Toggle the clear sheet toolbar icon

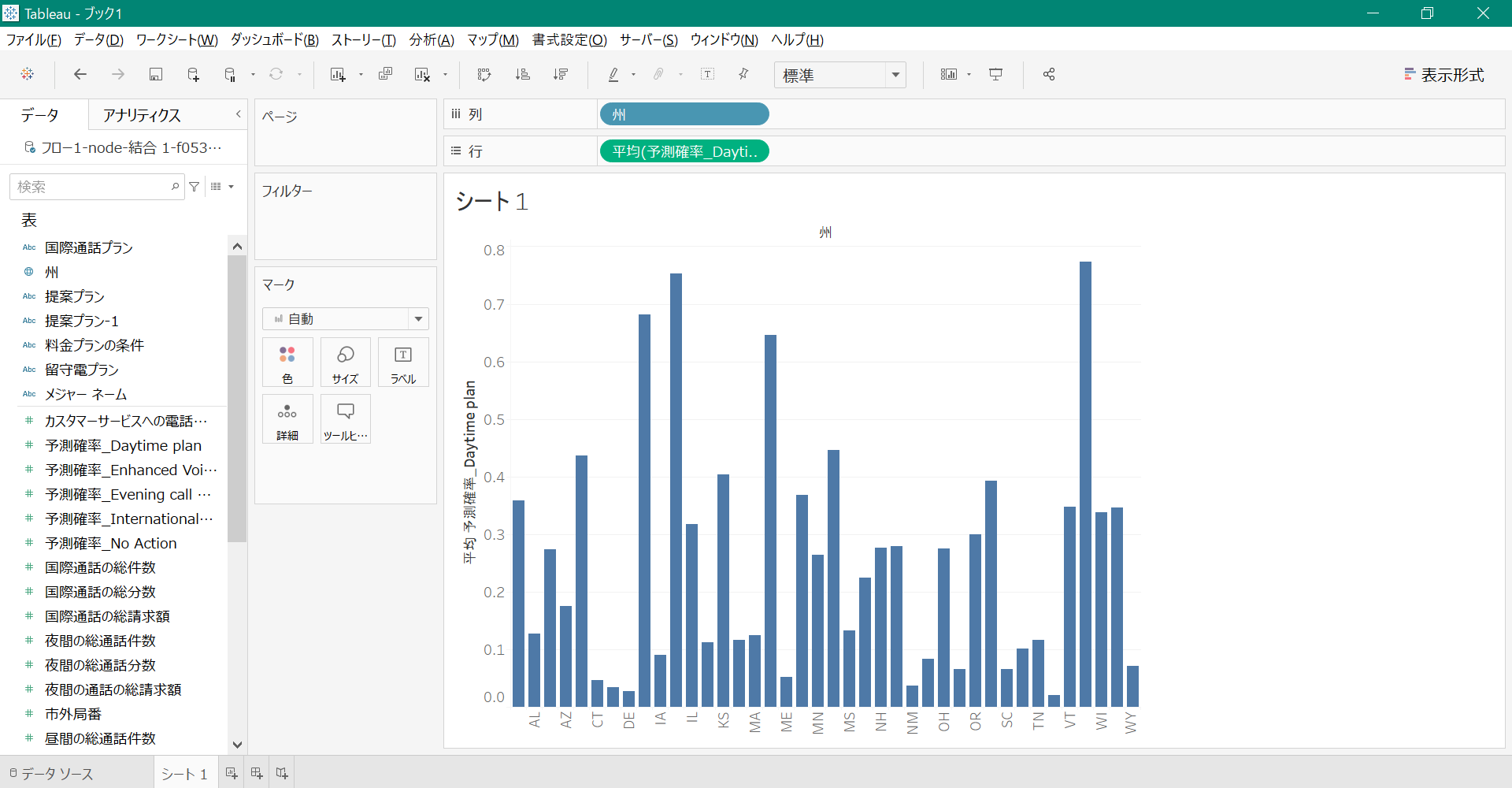422,74
